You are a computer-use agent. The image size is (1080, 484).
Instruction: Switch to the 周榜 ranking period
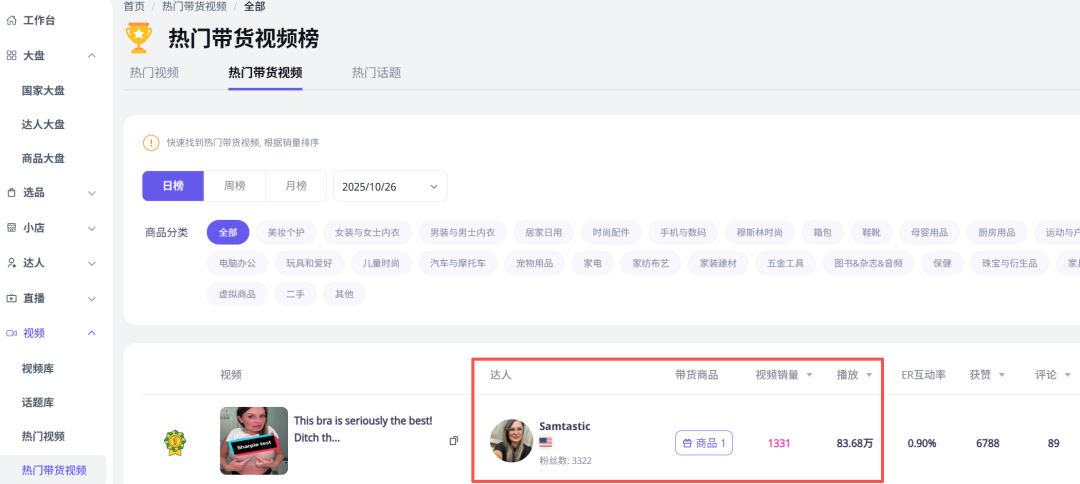coord(234,186)
